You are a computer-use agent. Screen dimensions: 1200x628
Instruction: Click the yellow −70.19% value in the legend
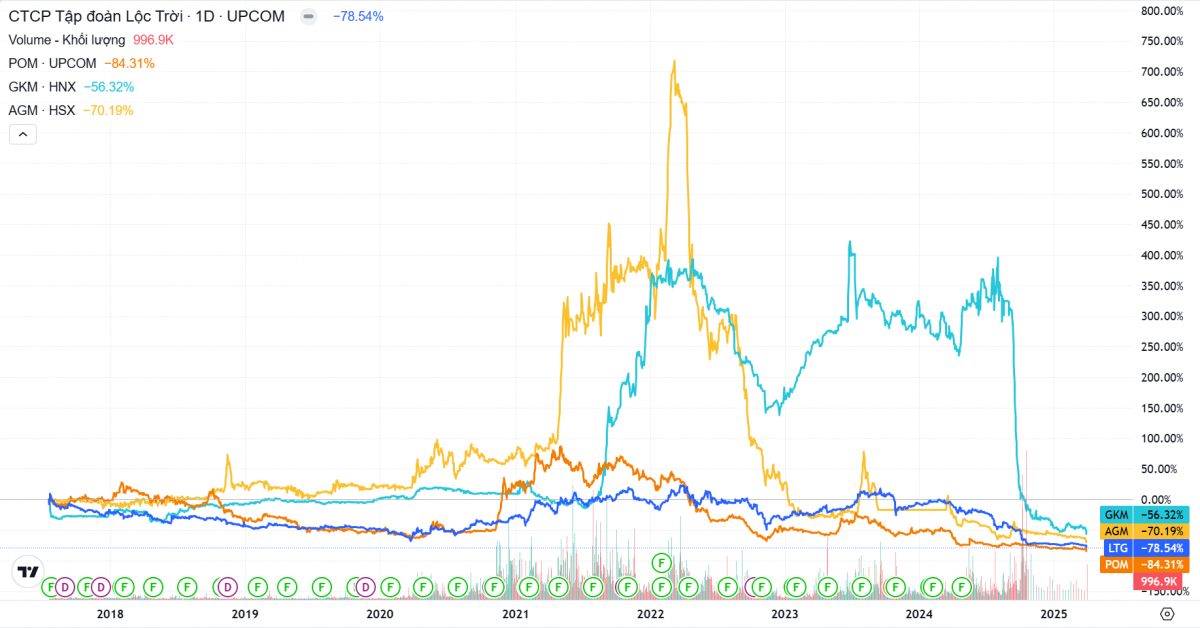[x=108, y=110]
